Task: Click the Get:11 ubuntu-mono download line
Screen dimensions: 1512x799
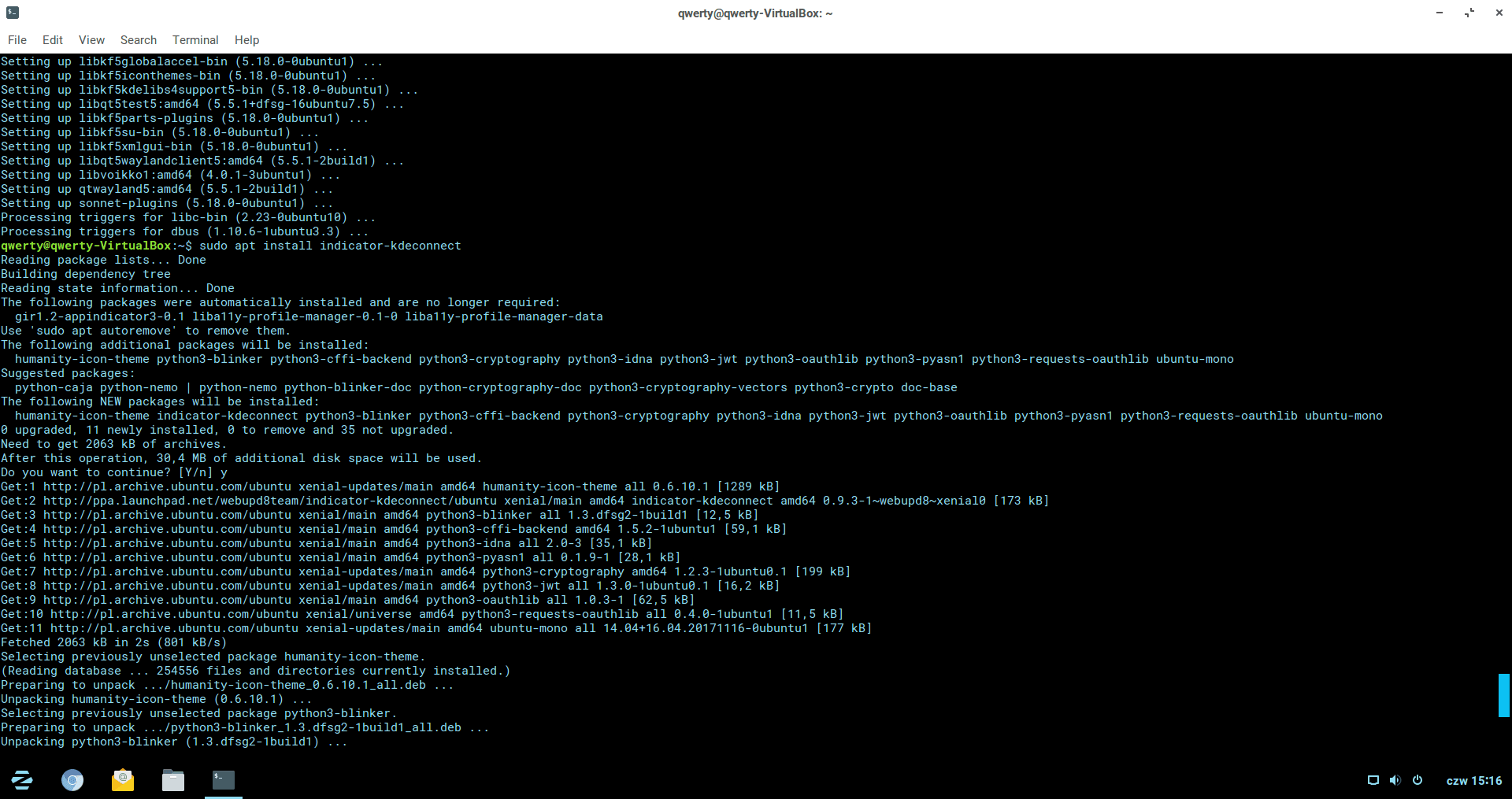Action: pos(436,628)
